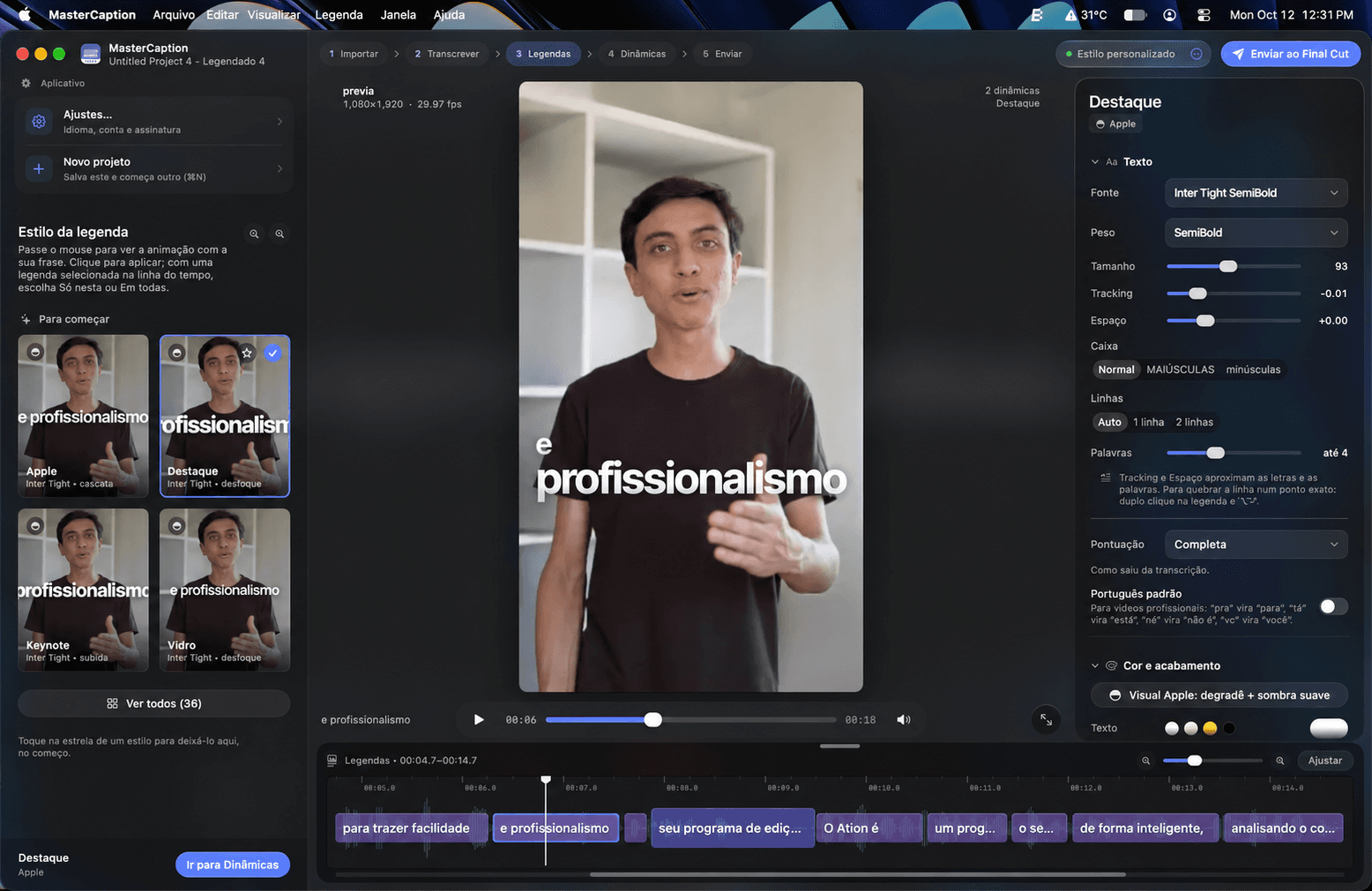Open the Arquivo menu
The image size is (1372, 891).
coord(174,15)
